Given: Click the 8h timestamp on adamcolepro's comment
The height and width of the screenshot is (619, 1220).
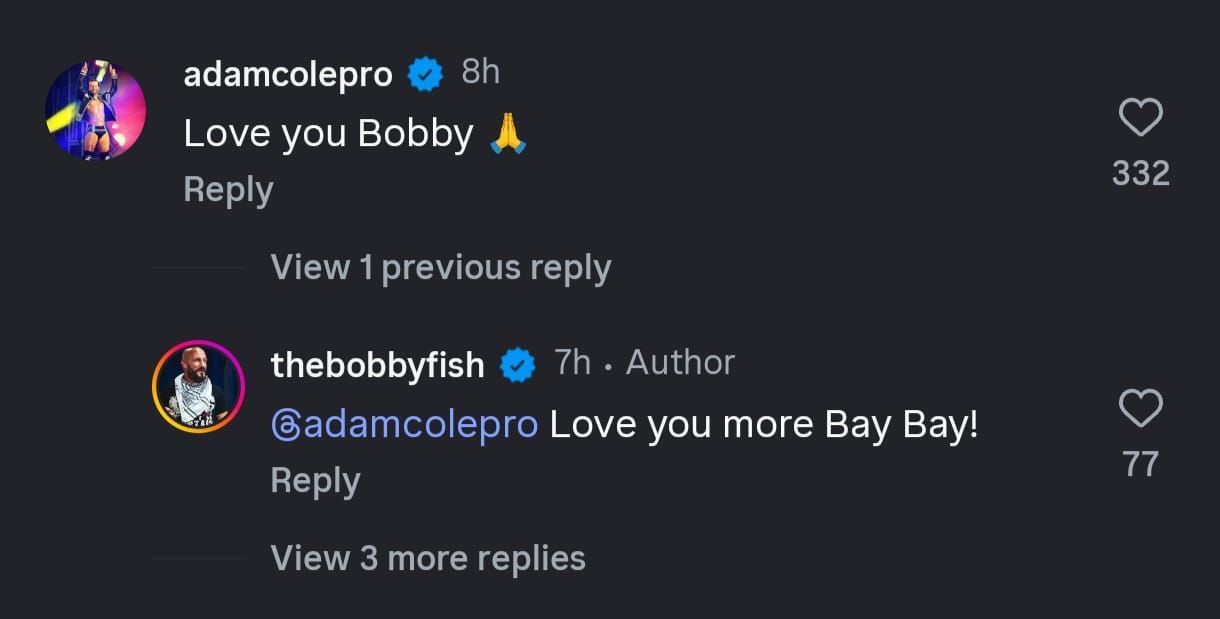Looking at the screenshot, I should (x=479, y=71).
